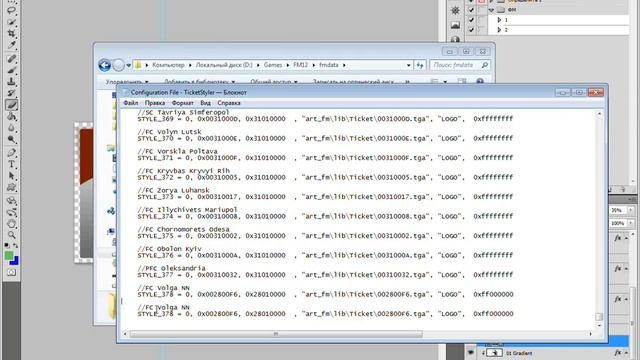Click the '//FC Zorya Luhansk' comment line
The width and height of the screenshot is (640, 360).
point(173,190)
